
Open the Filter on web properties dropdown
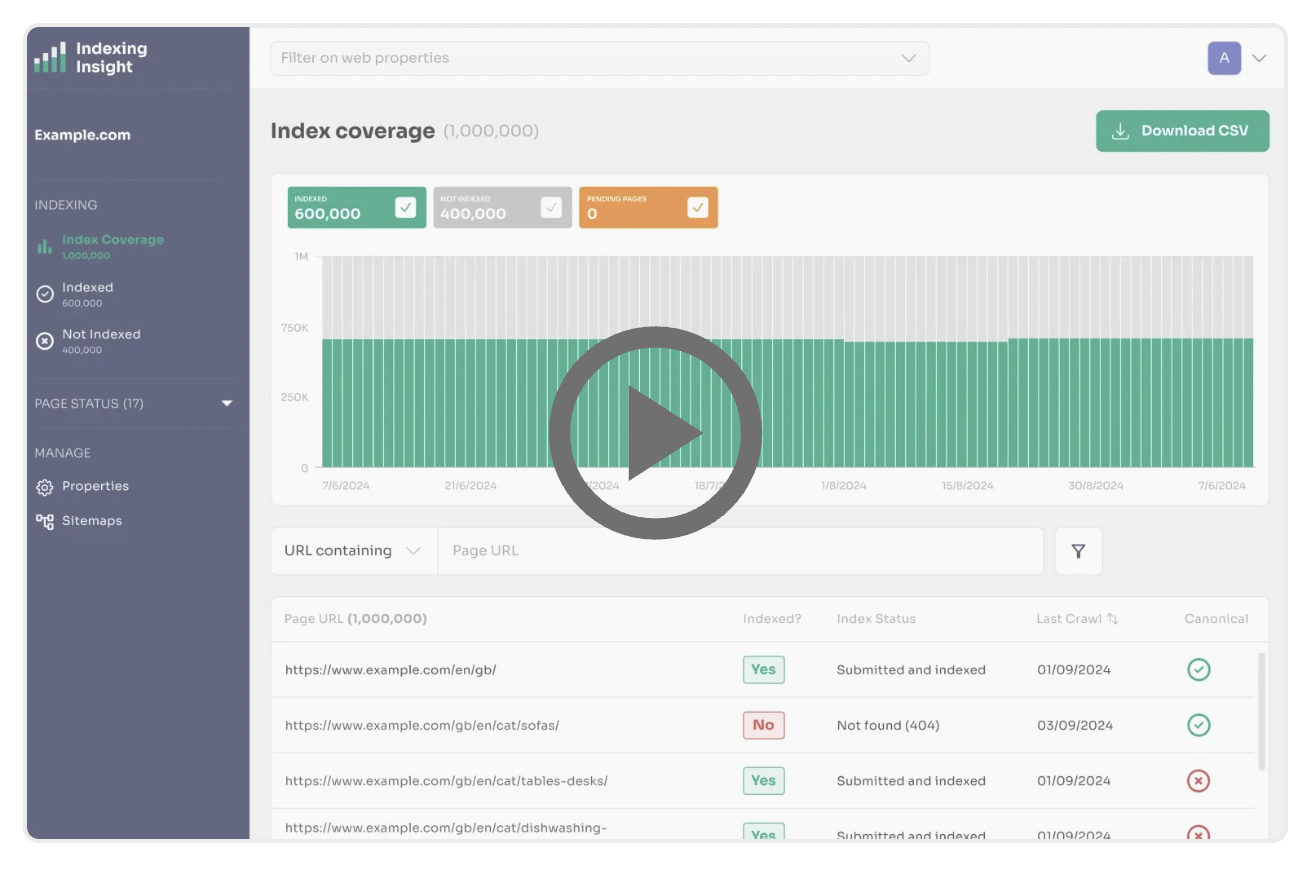[600, 58]
